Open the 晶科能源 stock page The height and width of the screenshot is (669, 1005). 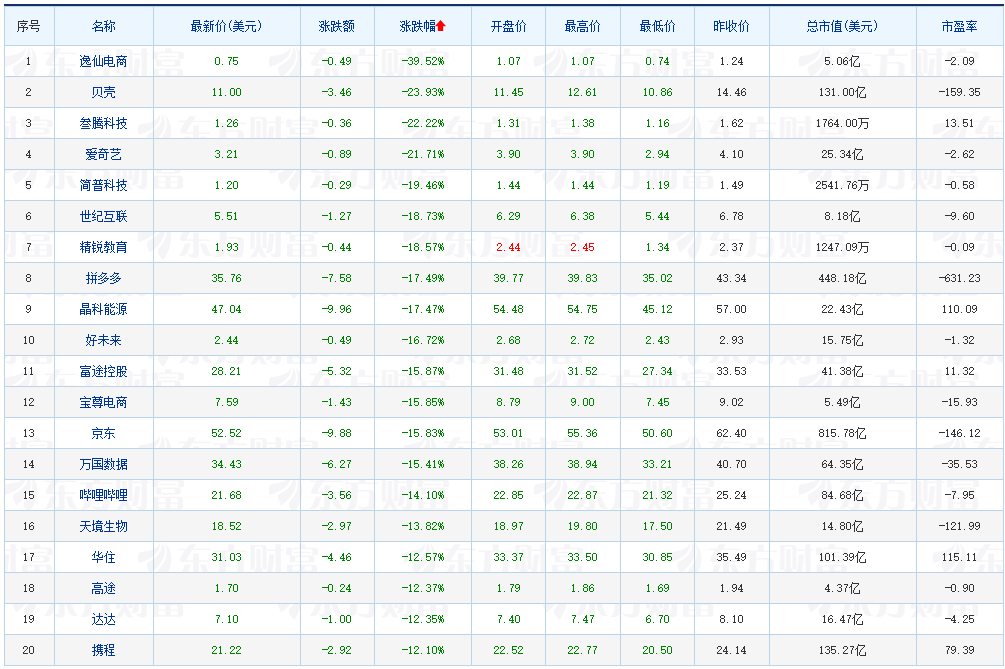(104, 309)
